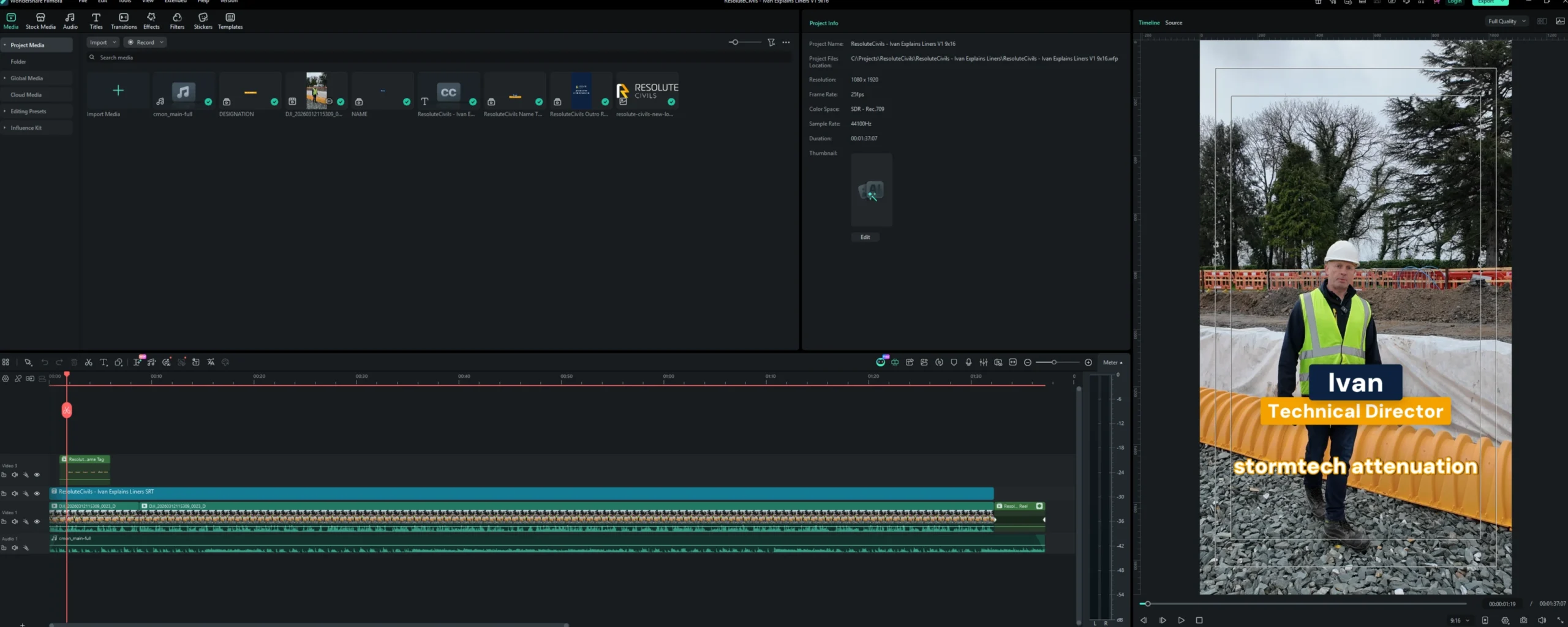Select the DJI video clip thumbnail
Screen dimensions: 1568x627
[317, 91]
